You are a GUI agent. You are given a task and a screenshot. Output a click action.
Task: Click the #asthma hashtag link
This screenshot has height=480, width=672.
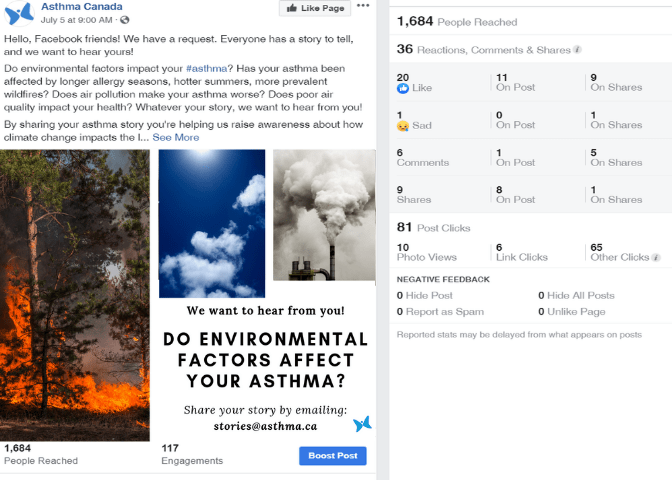coord(206,67)
